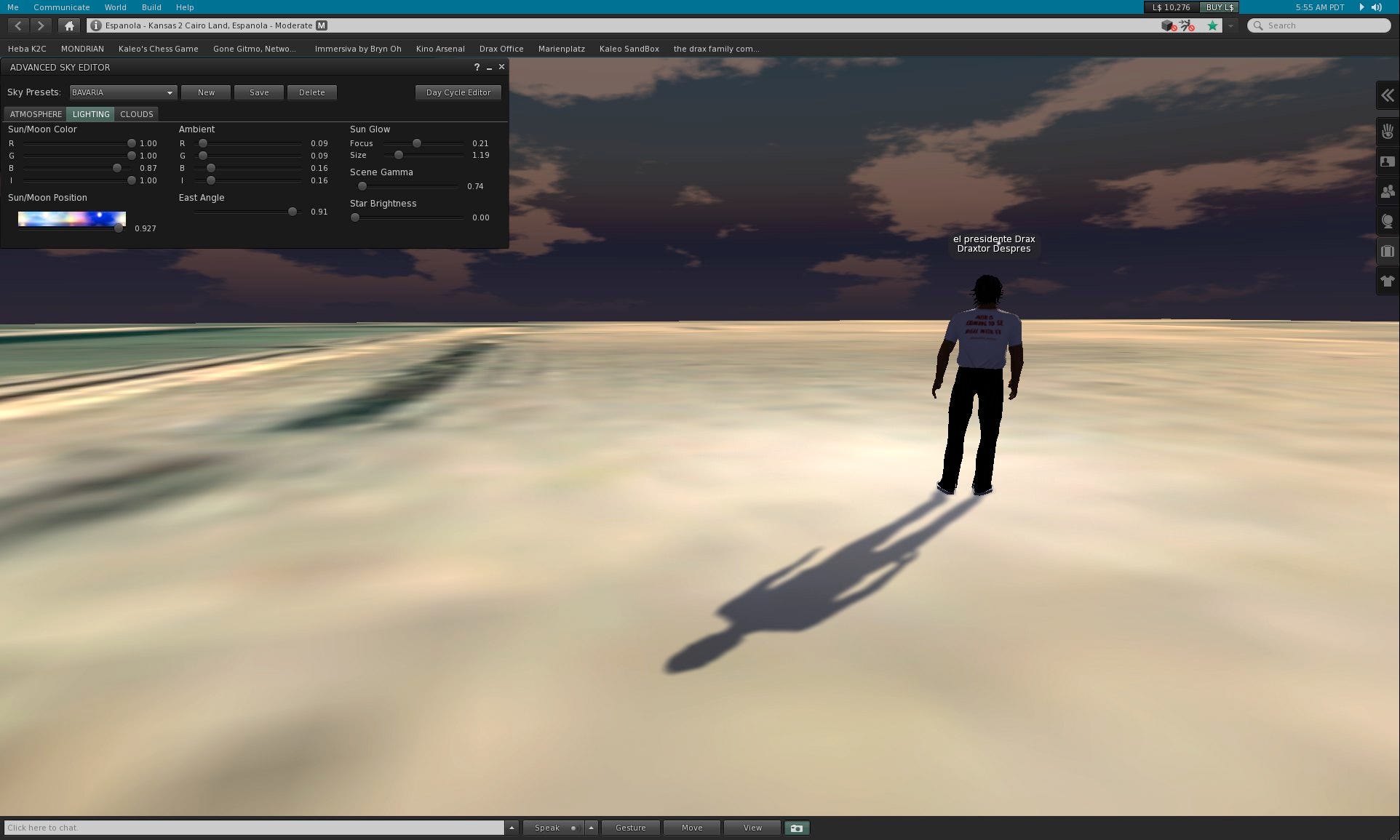Click the no-build cube status icon
This screenshot has width=1400, height=840.
(x=1168, y=25)
